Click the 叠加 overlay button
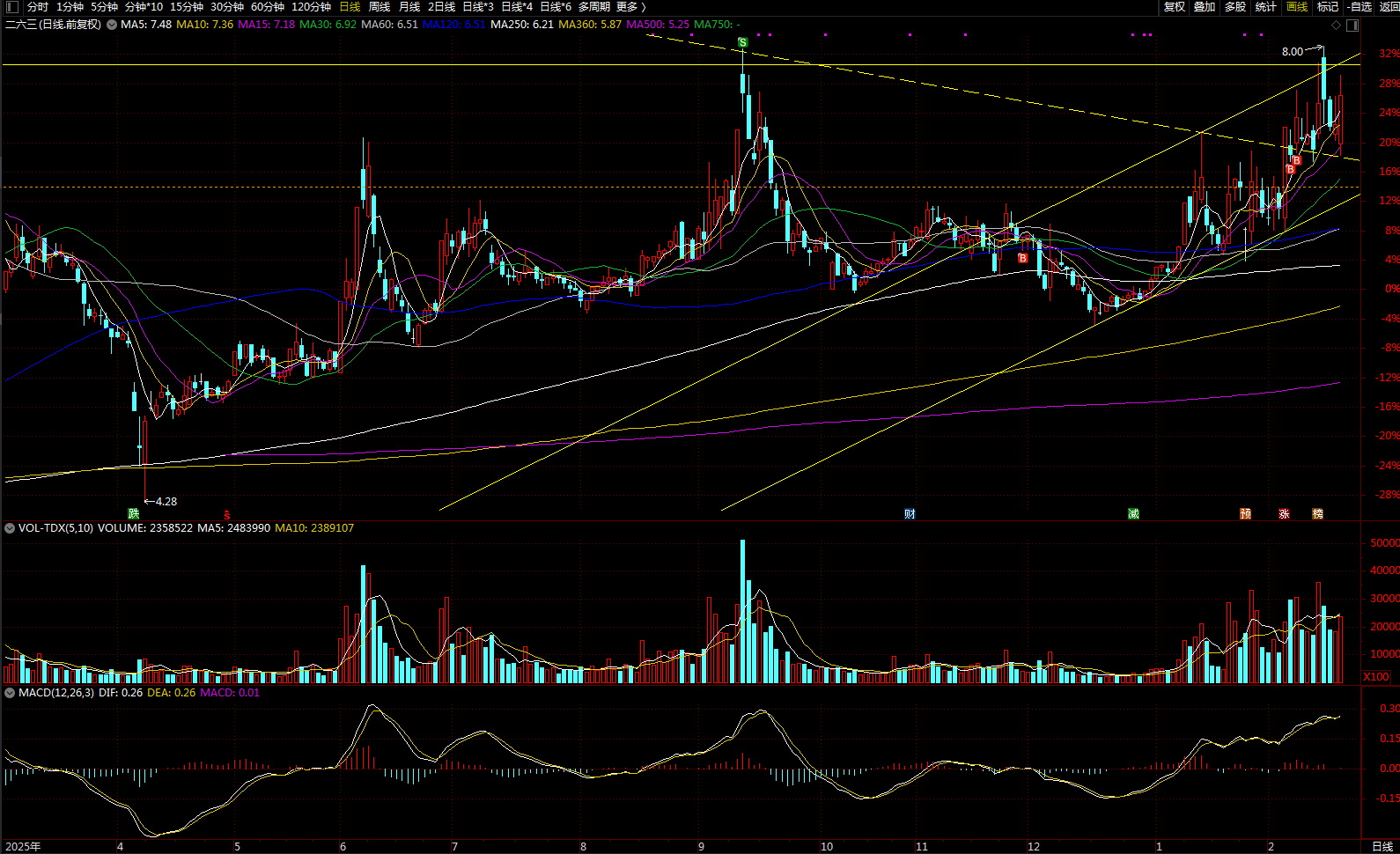 [x=1205, y=7]
